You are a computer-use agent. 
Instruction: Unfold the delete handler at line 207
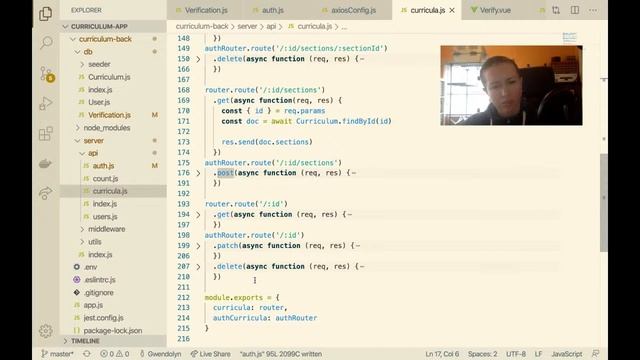198,267
